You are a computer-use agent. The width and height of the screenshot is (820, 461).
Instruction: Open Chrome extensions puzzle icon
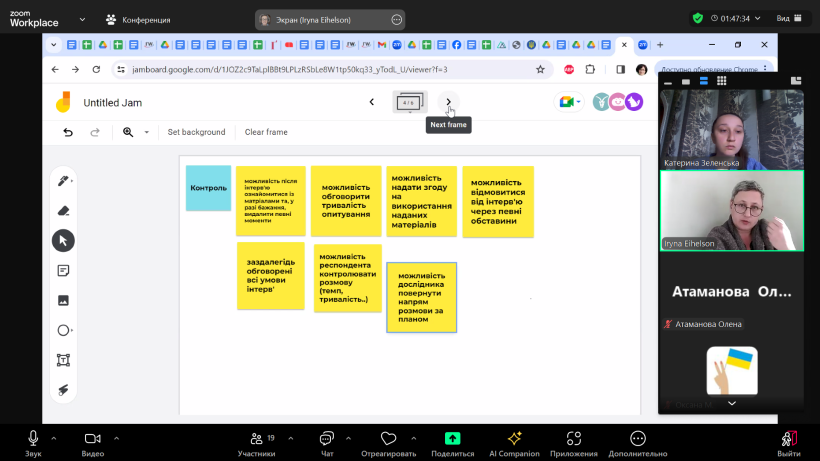(590, 70)
